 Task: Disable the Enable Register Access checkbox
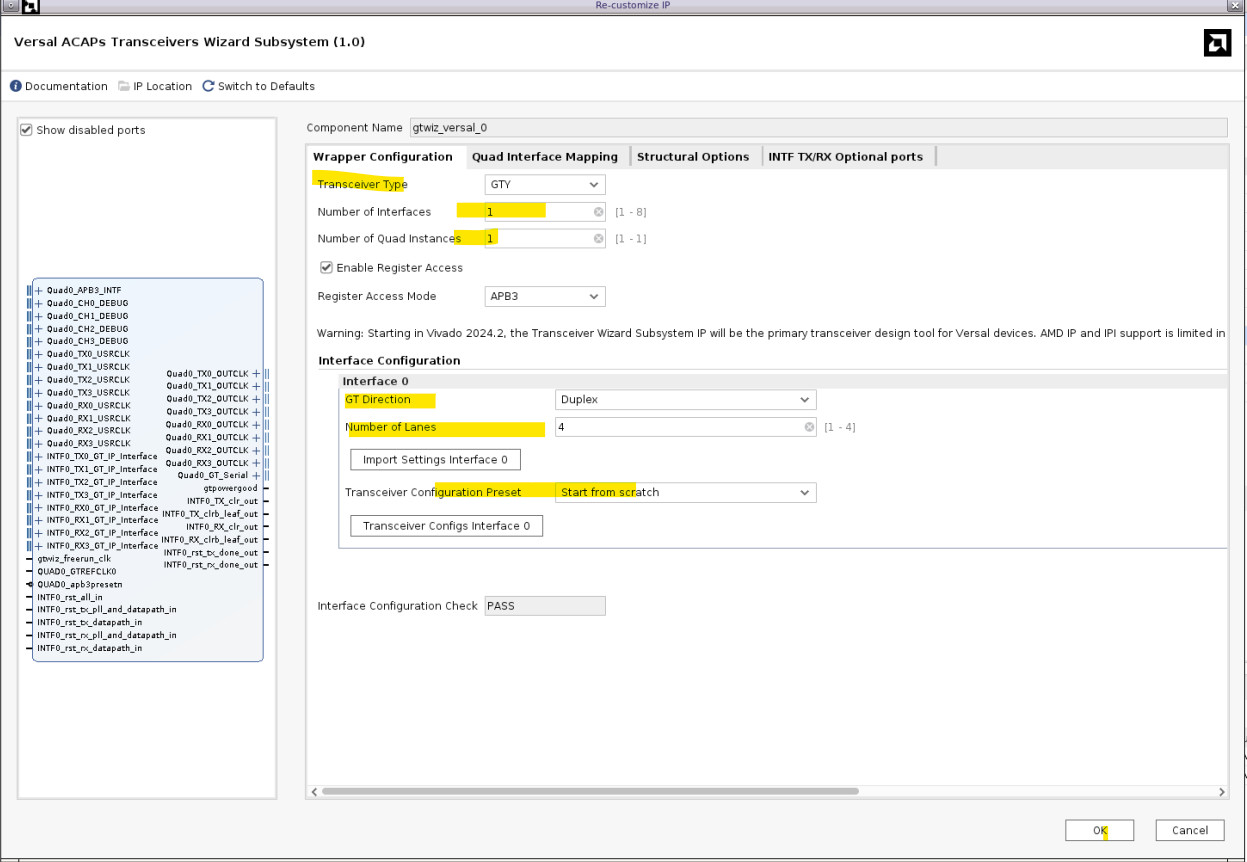coord(326,268)
